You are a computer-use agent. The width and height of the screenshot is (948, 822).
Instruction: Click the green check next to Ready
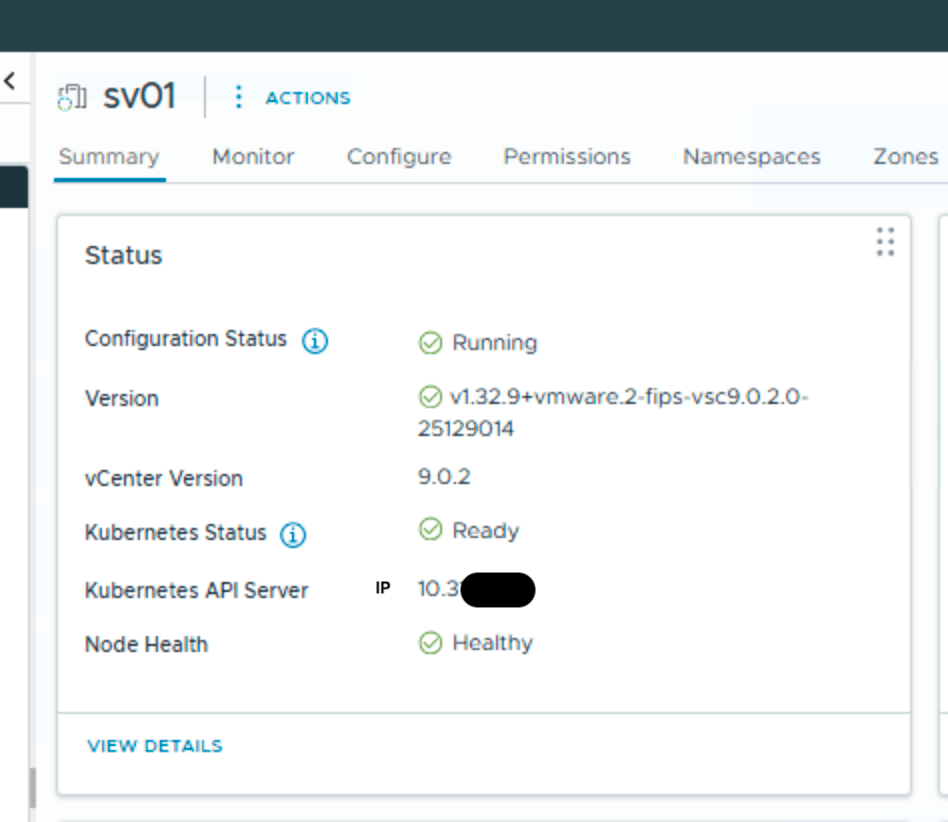tap(430, 530)
